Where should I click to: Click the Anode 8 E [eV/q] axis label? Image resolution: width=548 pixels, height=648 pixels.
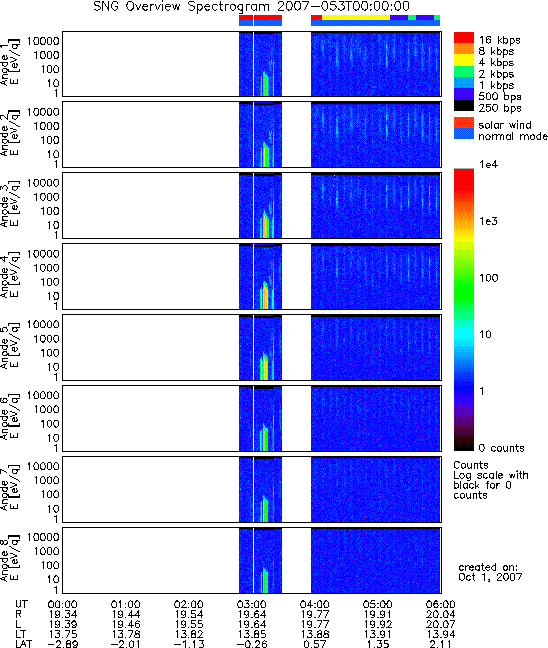(9, 560)
